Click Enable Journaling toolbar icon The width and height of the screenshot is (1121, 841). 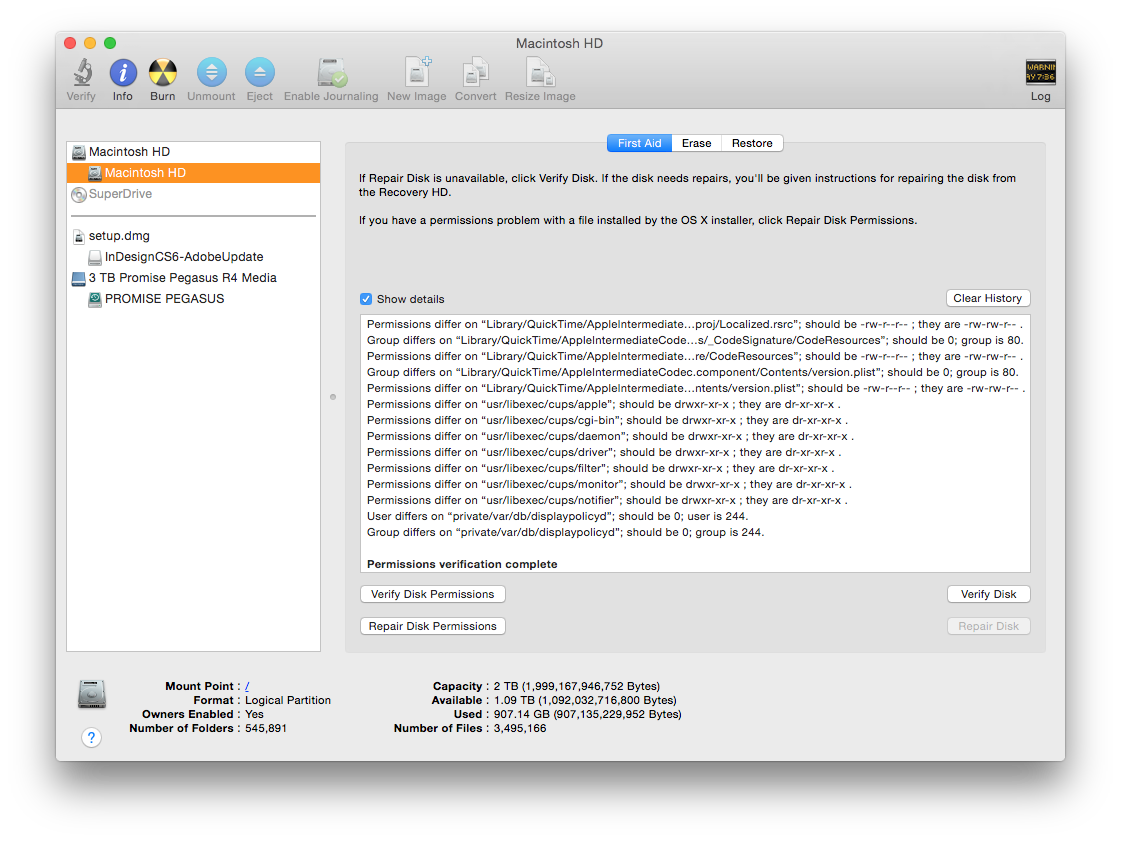332,72
